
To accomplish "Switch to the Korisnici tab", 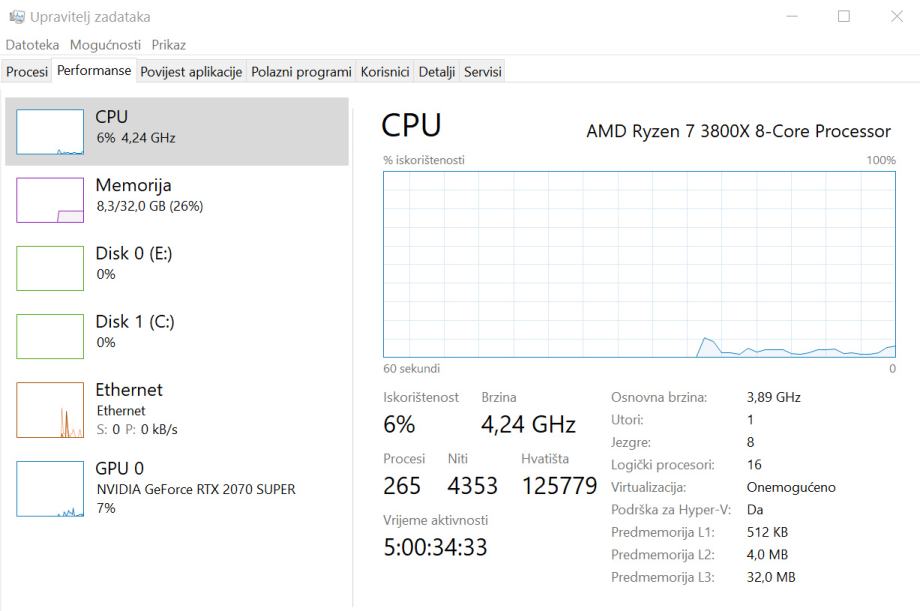I will [x=385, y=72].
